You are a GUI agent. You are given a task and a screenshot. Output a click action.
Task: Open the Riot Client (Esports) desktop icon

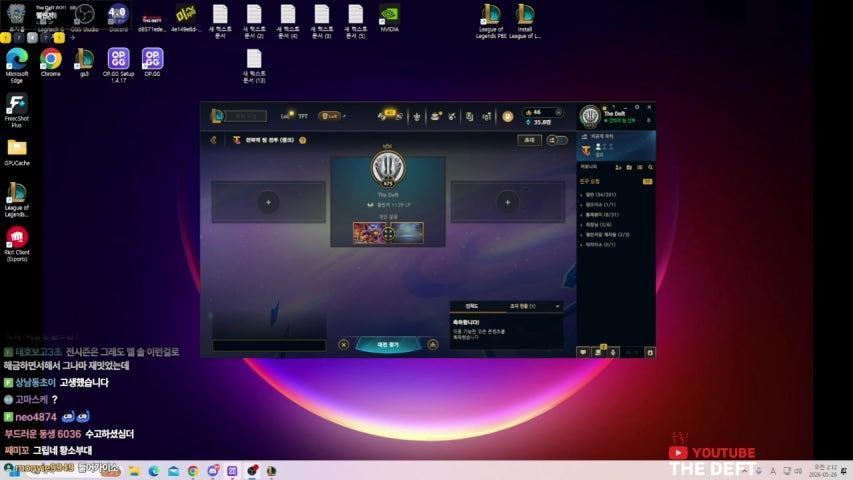pyautogui.click(x=17, y=244)
